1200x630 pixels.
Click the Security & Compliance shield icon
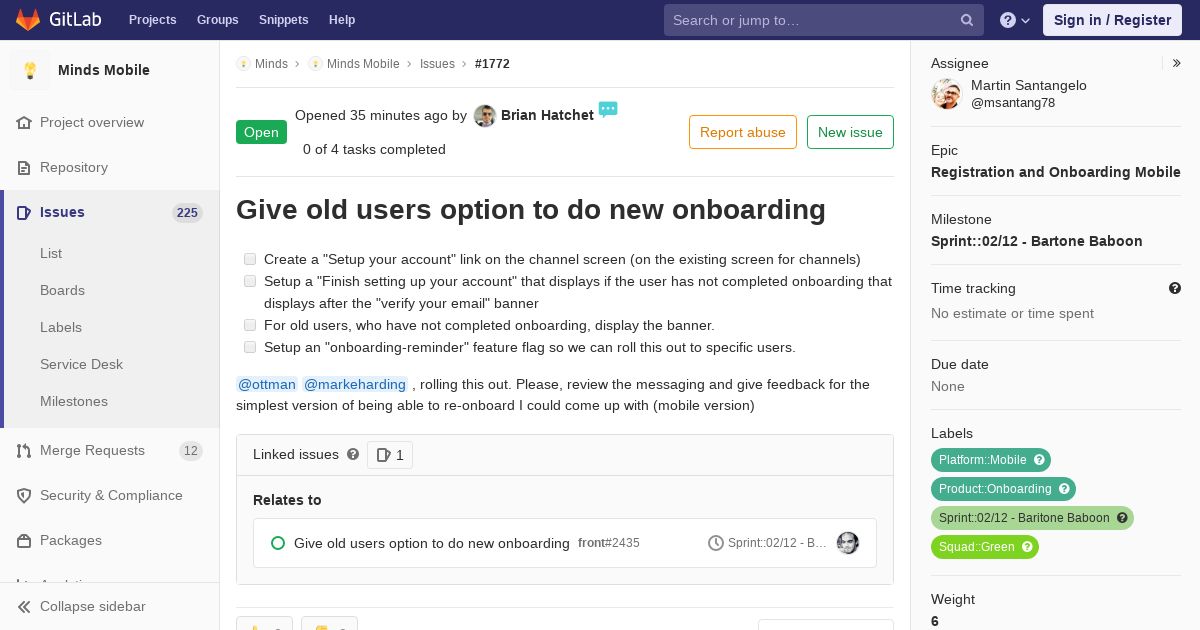tap(24, 495)
